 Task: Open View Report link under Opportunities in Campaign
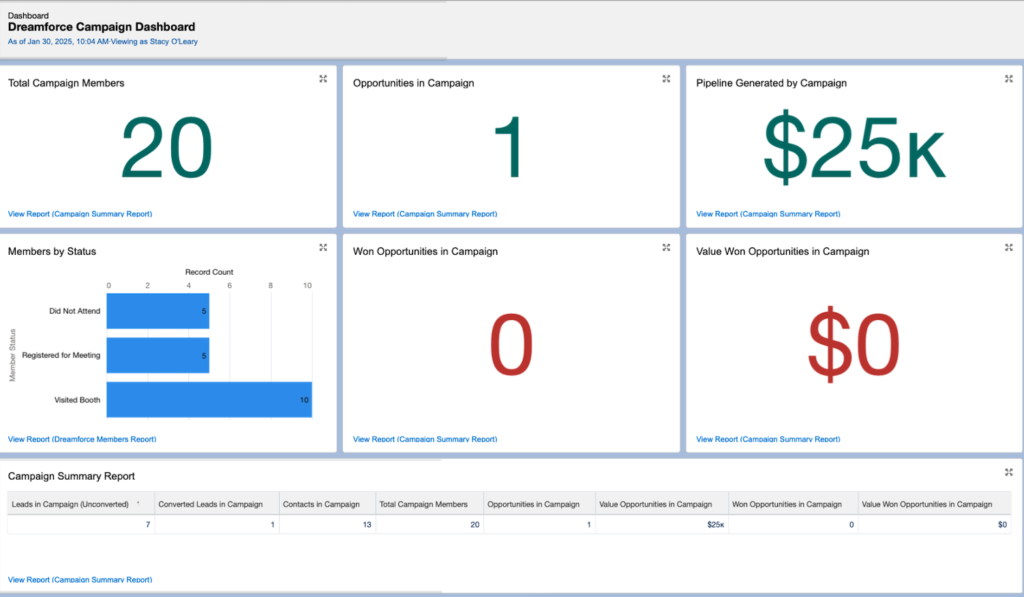[425, 214]
